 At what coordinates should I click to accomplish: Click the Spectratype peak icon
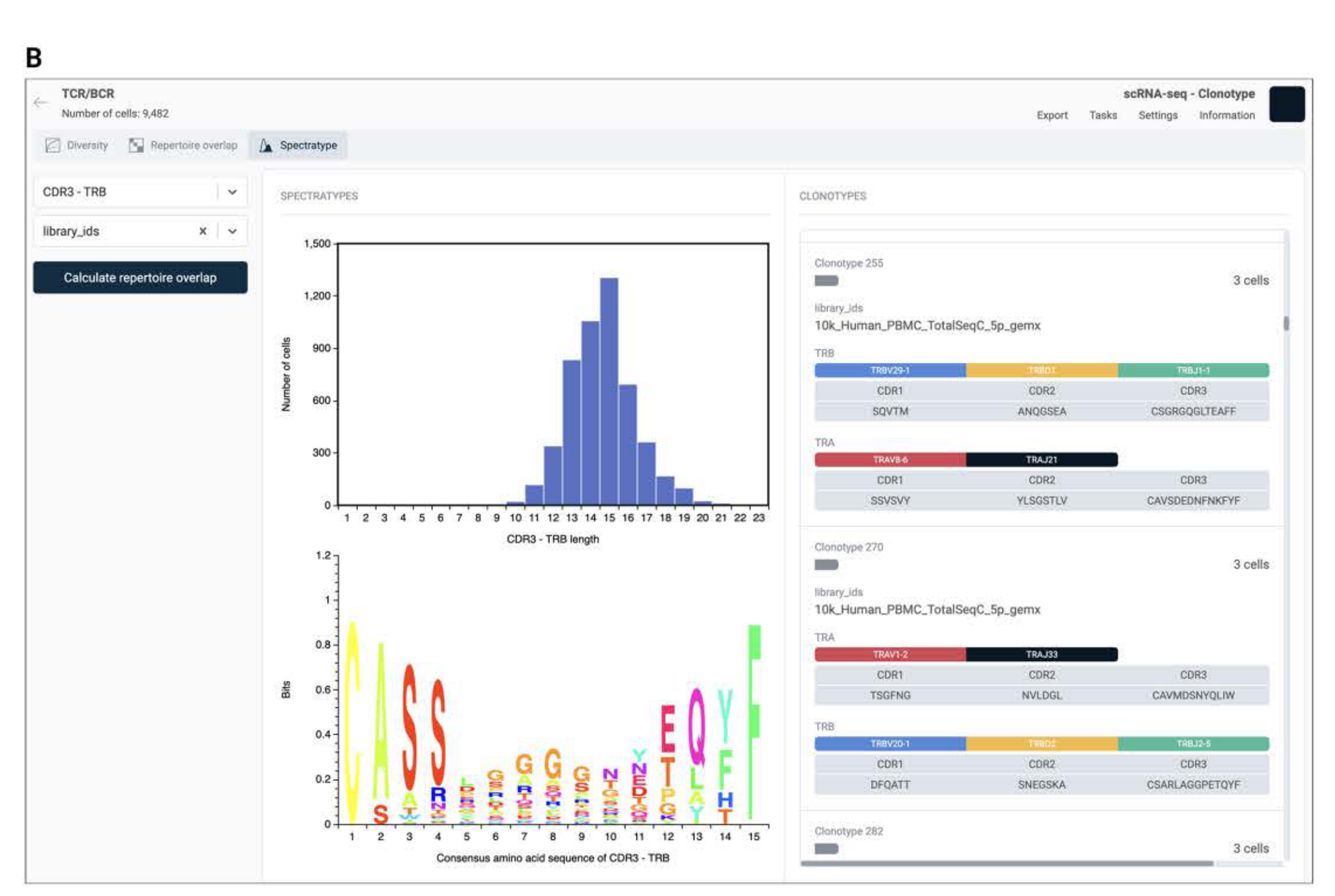[x=266, y=145]
